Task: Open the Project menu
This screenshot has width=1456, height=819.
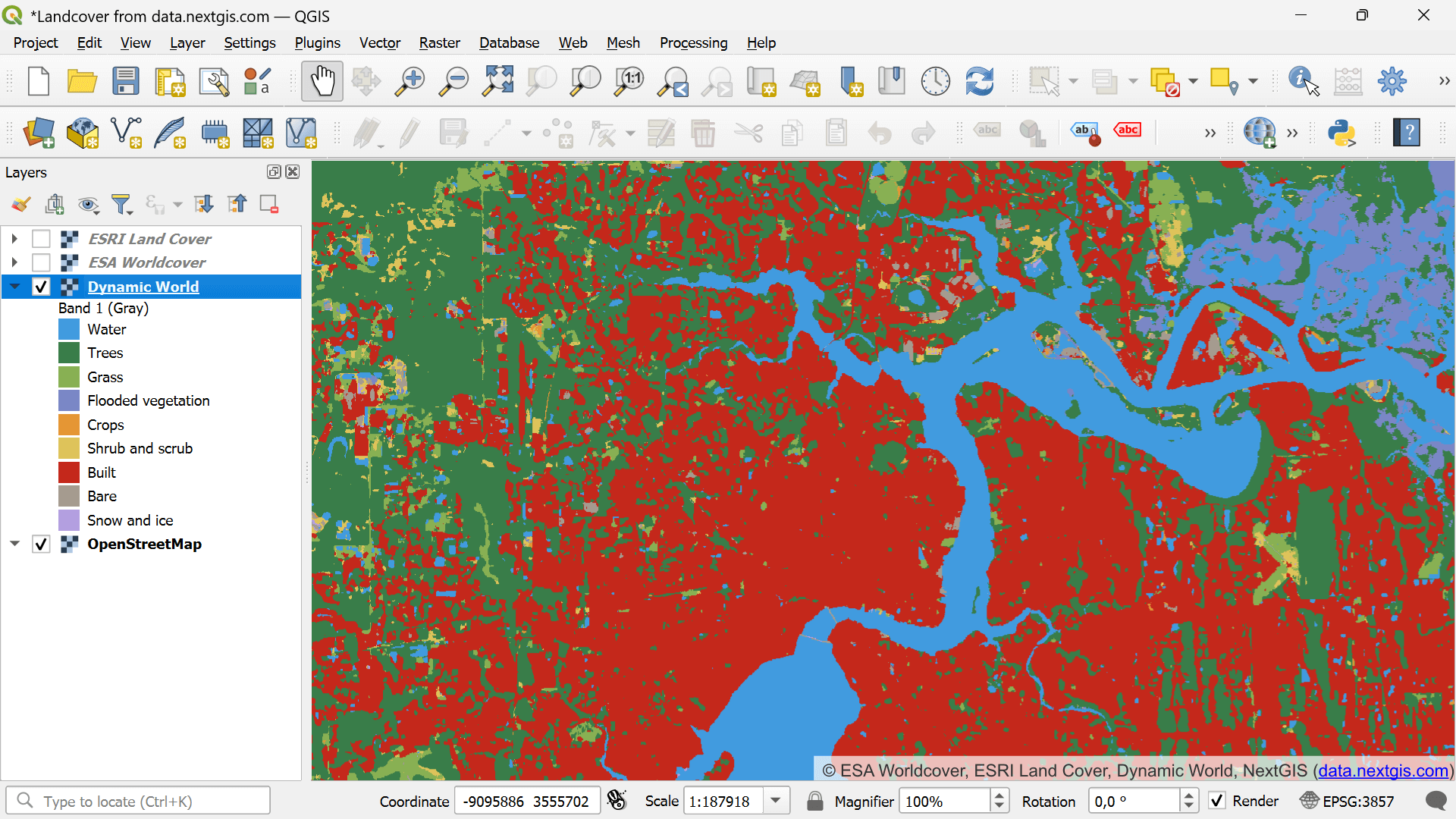Action: click(36, 43)
